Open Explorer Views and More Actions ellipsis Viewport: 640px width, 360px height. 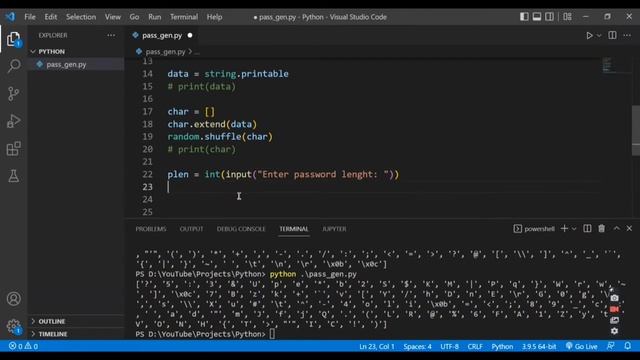pos(111,36)
